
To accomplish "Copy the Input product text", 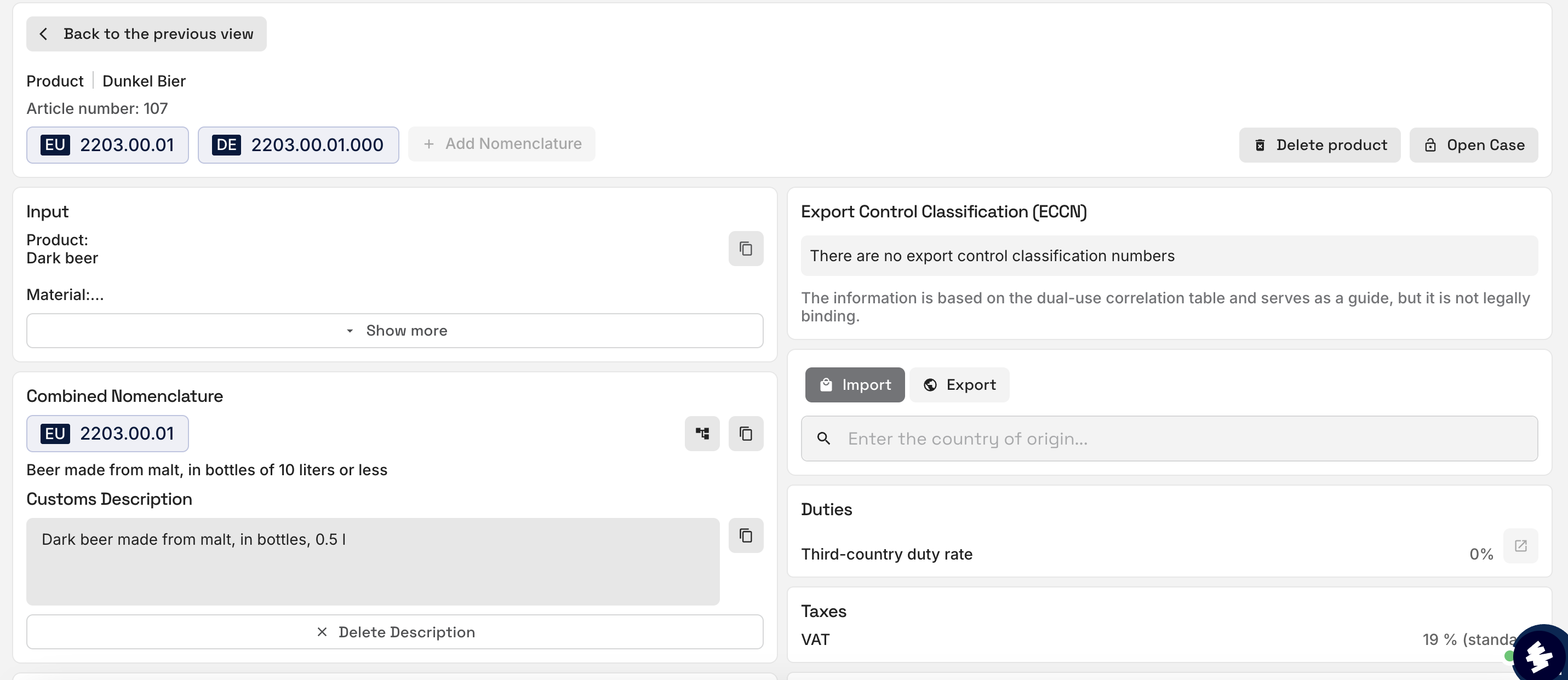I will pos(746,248).
